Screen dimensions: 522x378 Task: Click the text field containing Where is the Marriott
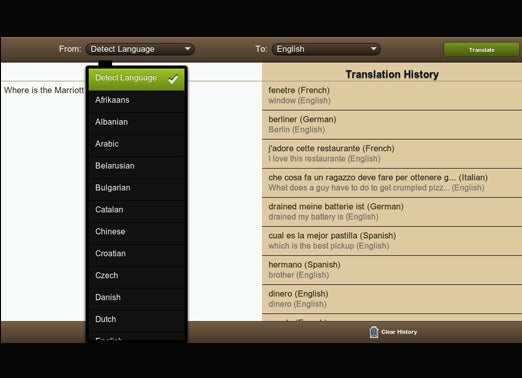pos(131,201)
